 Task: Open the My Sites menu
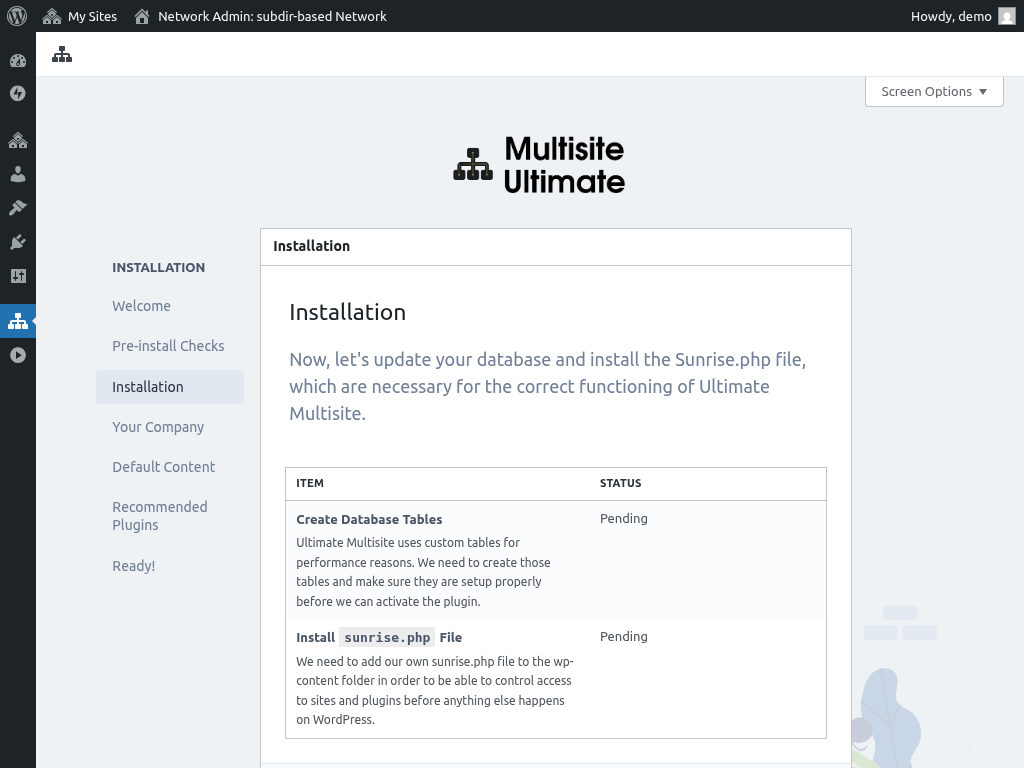click(x=79, y=16)
